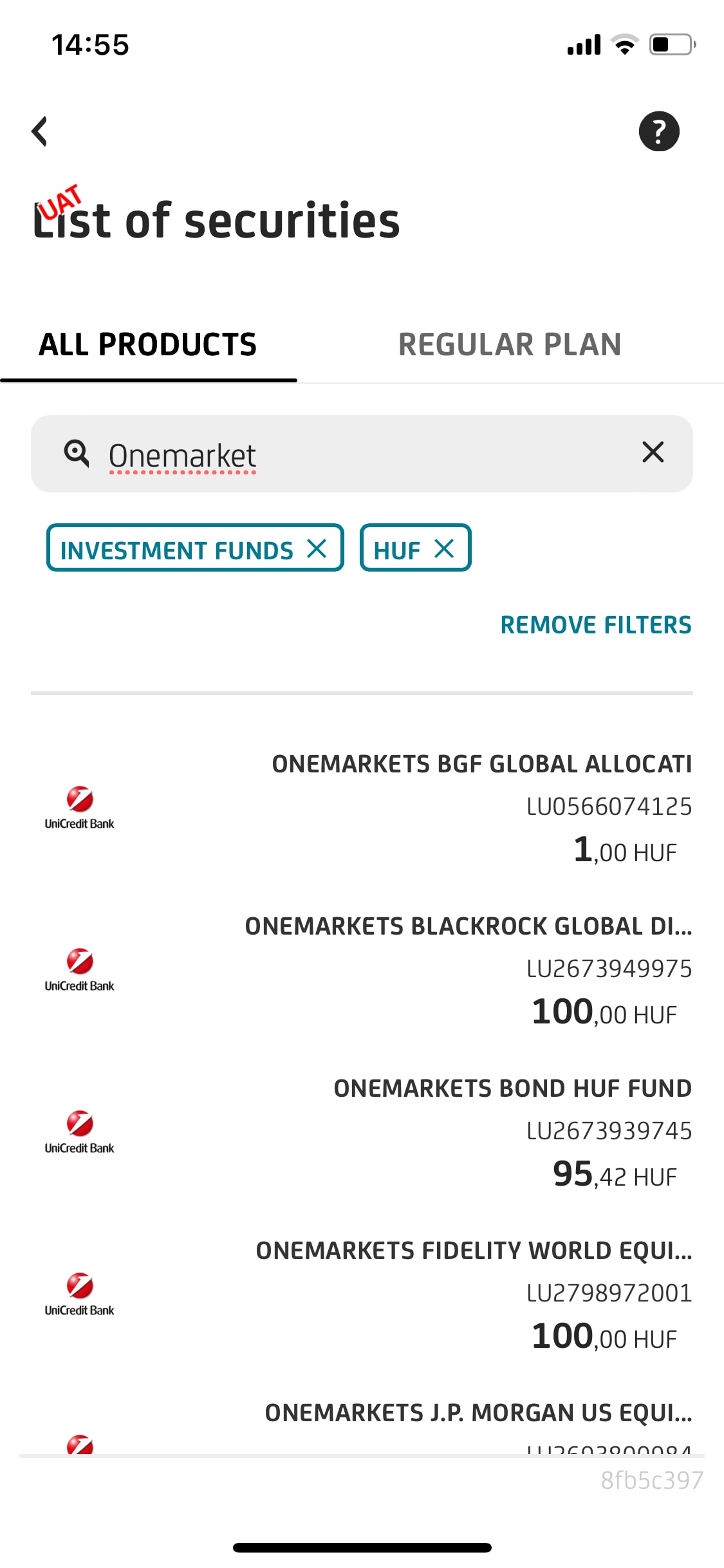Tap UniCredit logo beside Bond HUF Fund
This screenshot has width=724, height=1568.
(x=80, y=1132)
